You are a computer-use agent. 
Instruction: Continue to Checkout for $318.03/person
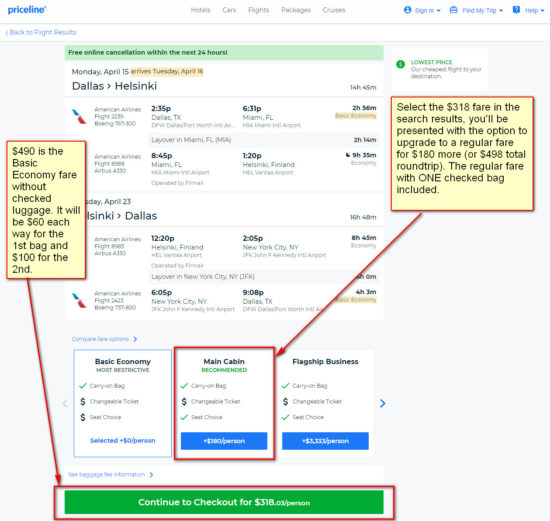[x=224, y=502]
